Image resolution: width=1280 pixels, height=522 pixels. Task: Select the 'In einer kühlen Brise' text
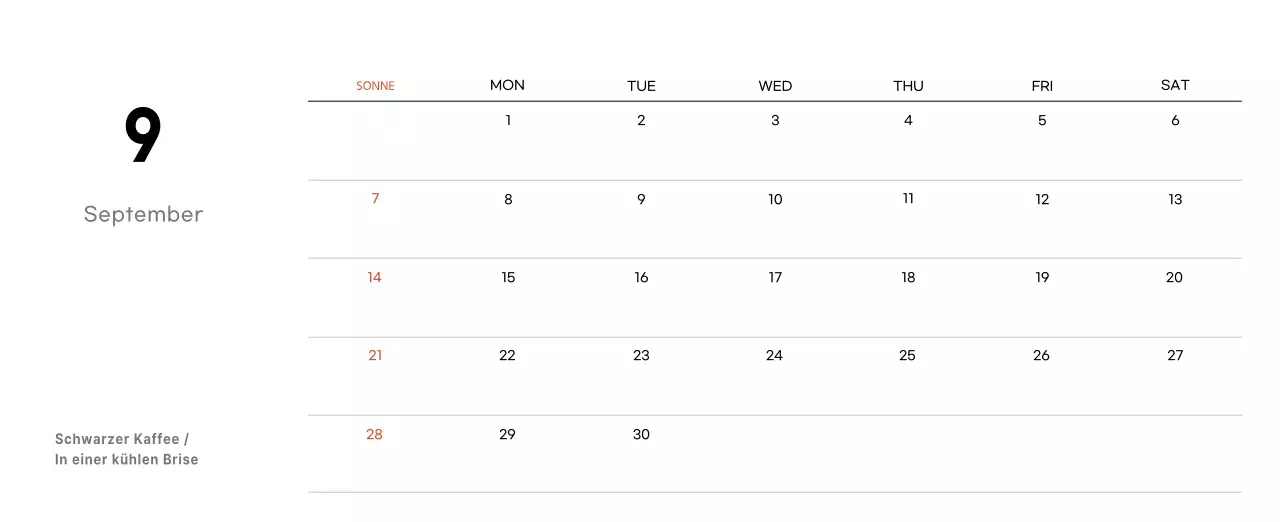click(127, 460)
